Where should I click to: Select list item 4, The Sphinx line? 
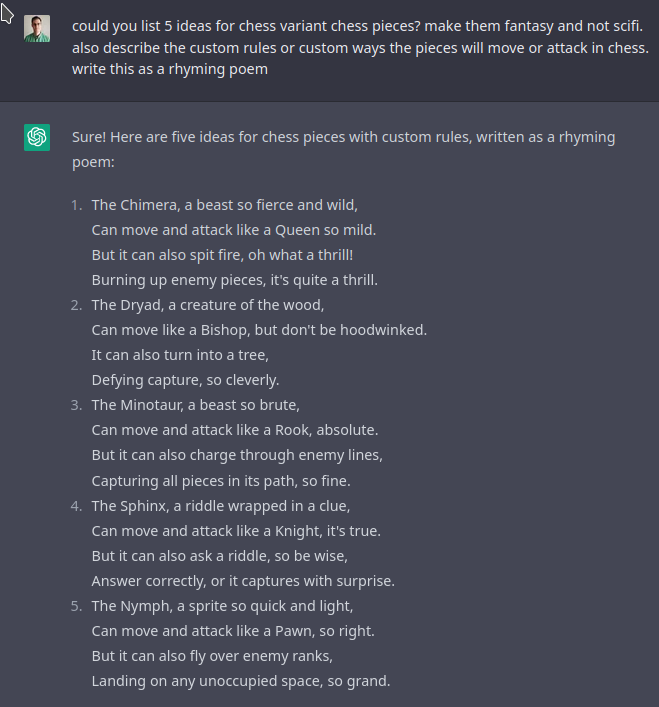tap(221, 506)
